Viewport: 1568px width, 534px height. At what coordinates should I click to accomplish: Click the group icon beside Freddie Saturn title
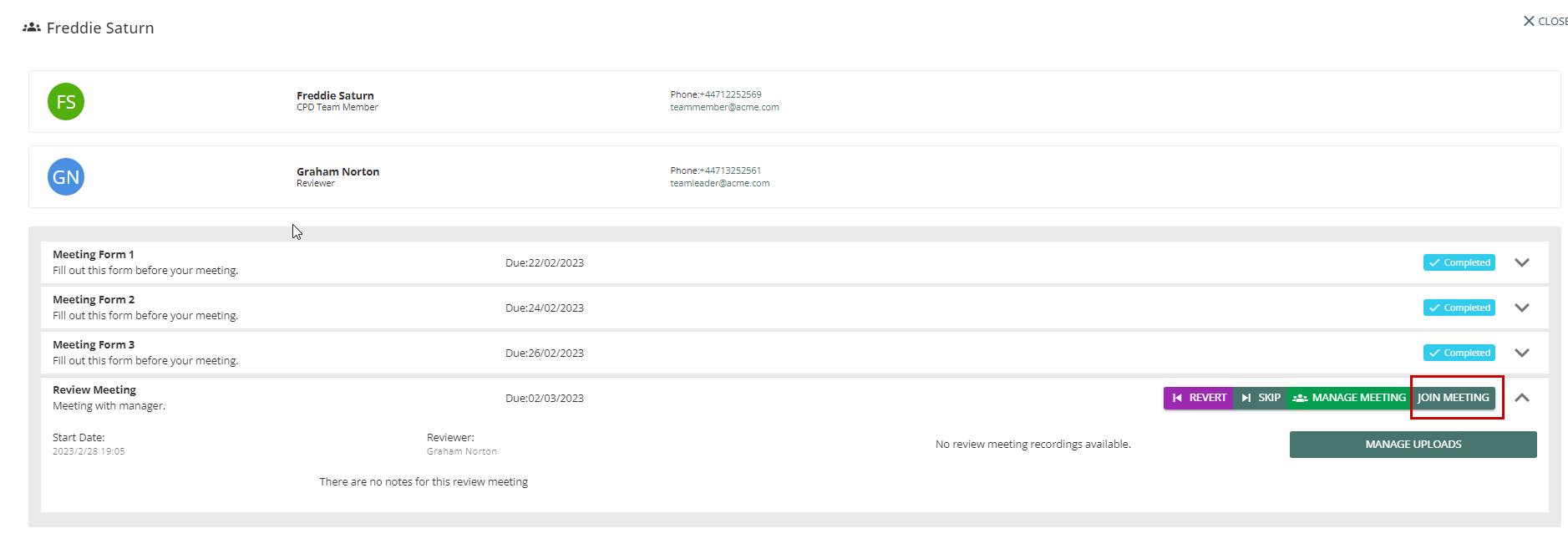[x=32, y=28]
